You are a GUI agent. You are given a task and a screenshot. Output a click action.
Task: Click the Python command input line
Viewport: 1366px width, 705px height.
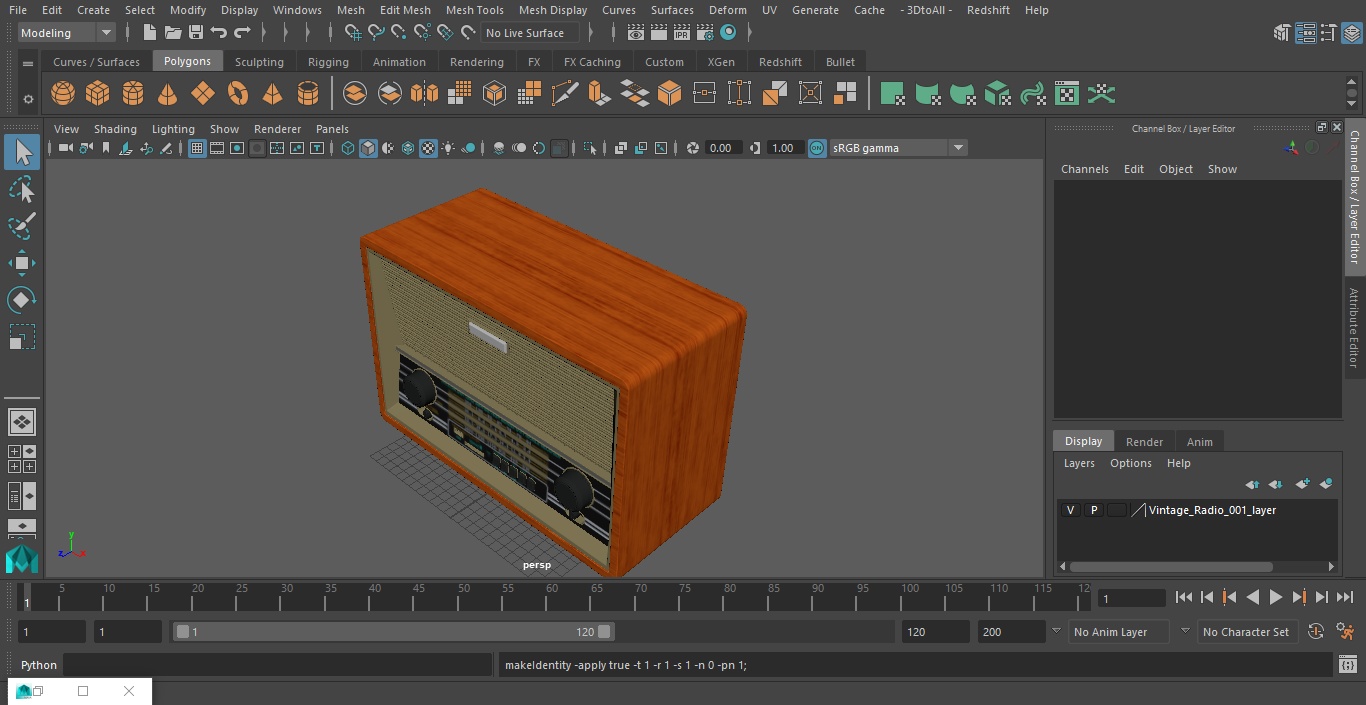tap(278, 665)
